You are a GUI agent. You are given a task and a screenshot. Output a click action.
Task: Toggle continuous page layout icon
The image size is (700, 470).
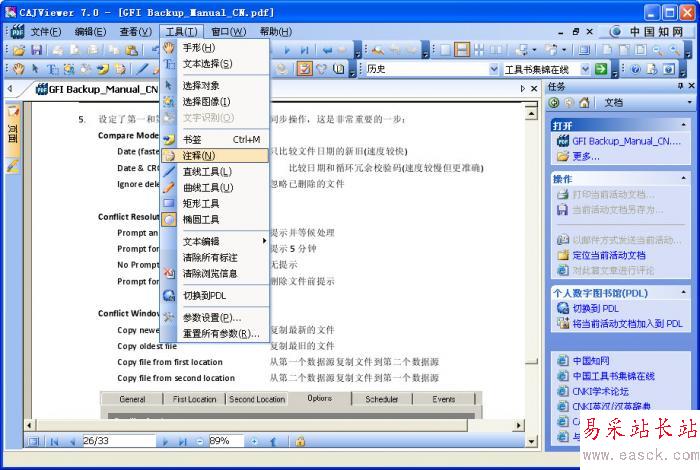pyautogui.click(x=462, y=50)
